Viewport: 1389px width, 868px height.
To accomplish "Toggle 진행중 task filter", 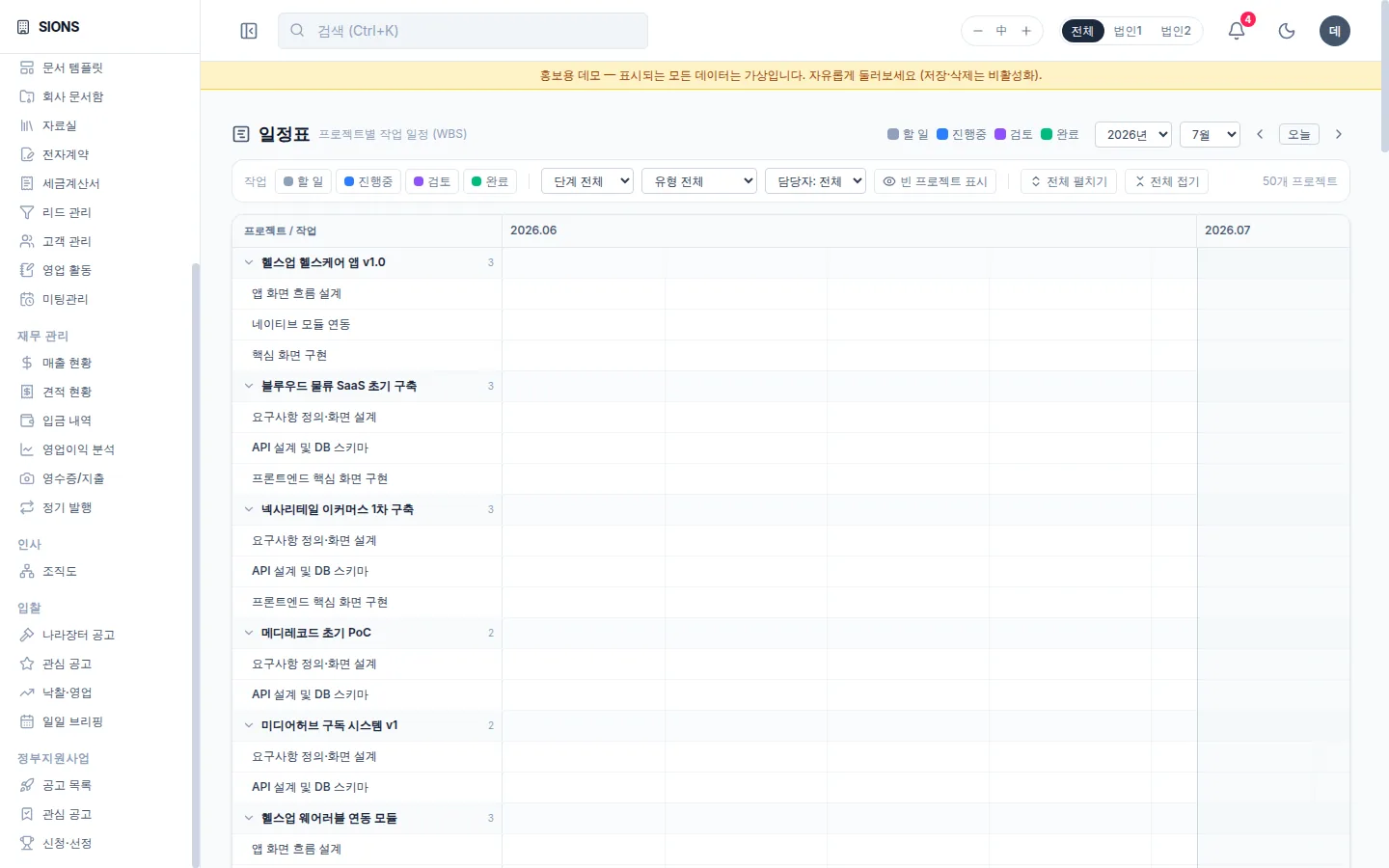I will point(368,181).
